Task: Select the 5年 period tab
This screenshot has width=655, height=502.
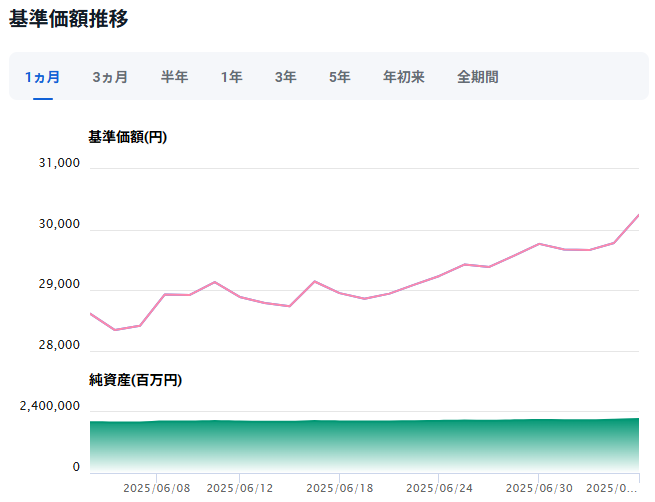Action: click(x=340, y=77)
